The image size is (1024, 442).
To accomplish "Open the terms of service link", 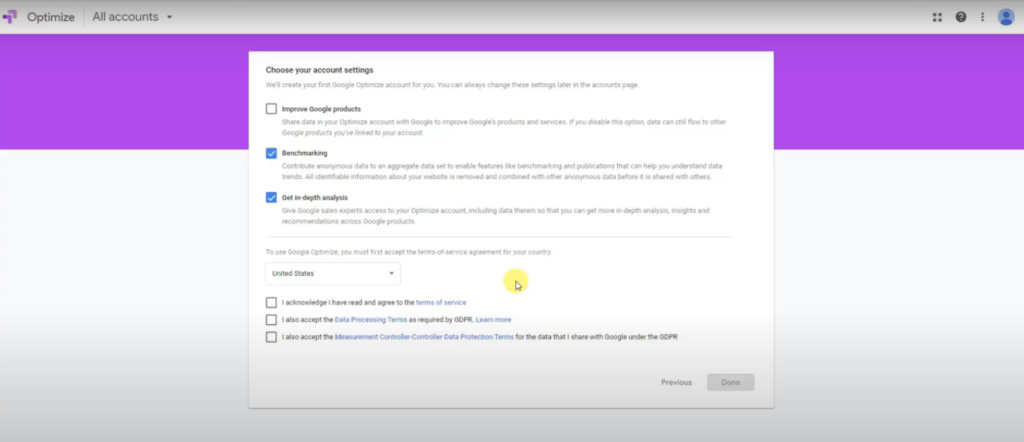I will (x=441, y=302).
